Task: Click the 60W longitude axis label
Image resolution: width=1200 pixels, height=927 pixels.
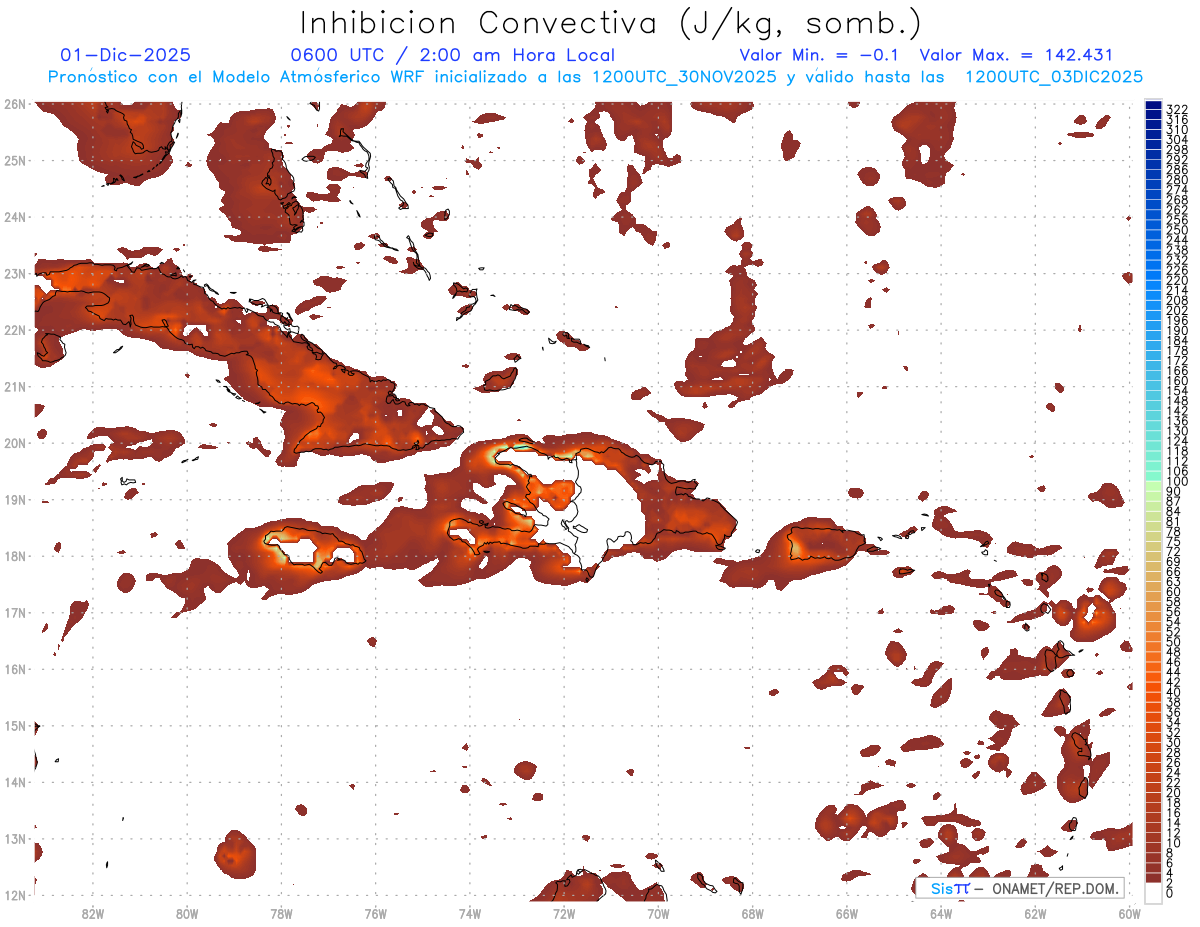Action: point(1129,912)
